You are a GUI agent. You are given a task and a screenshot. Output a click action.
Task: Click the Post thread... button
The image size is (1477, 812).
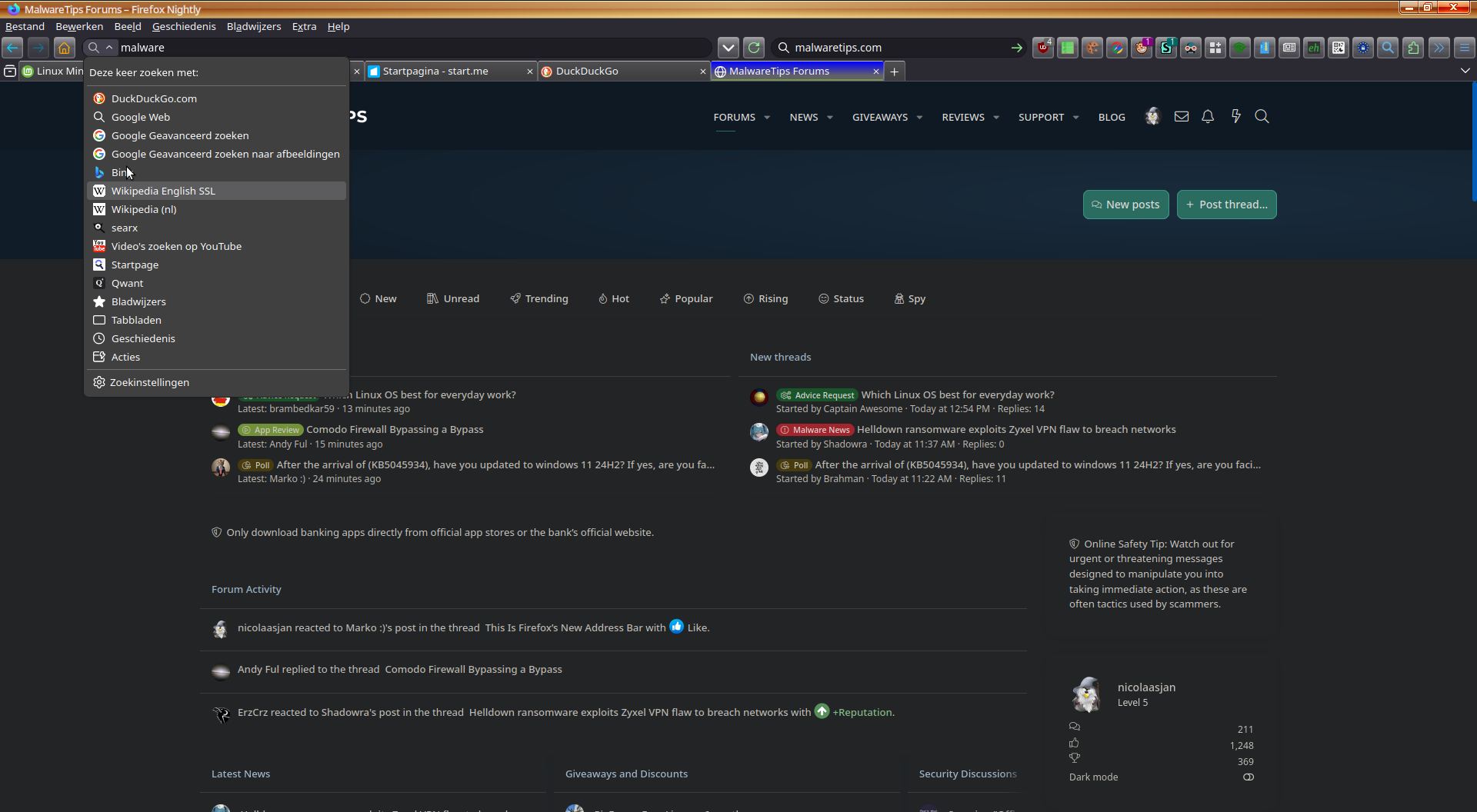click(1226, 205)
